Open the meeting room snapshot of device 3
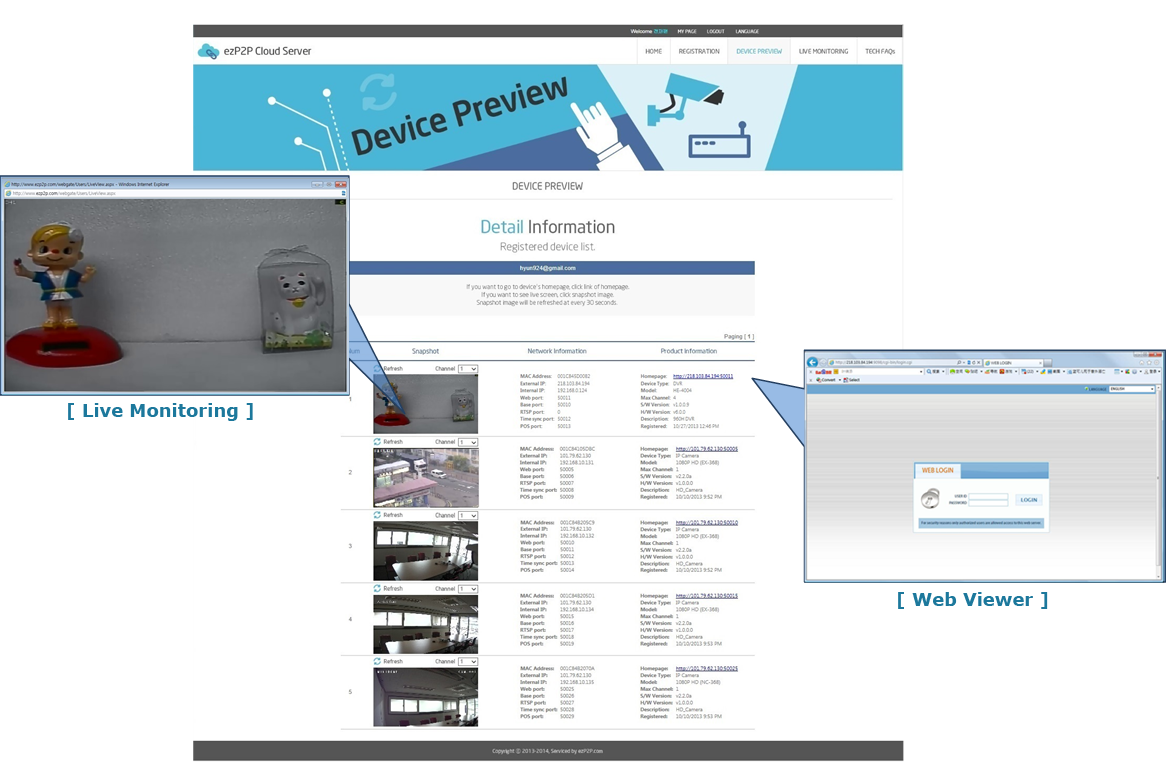 pos(425,551)
